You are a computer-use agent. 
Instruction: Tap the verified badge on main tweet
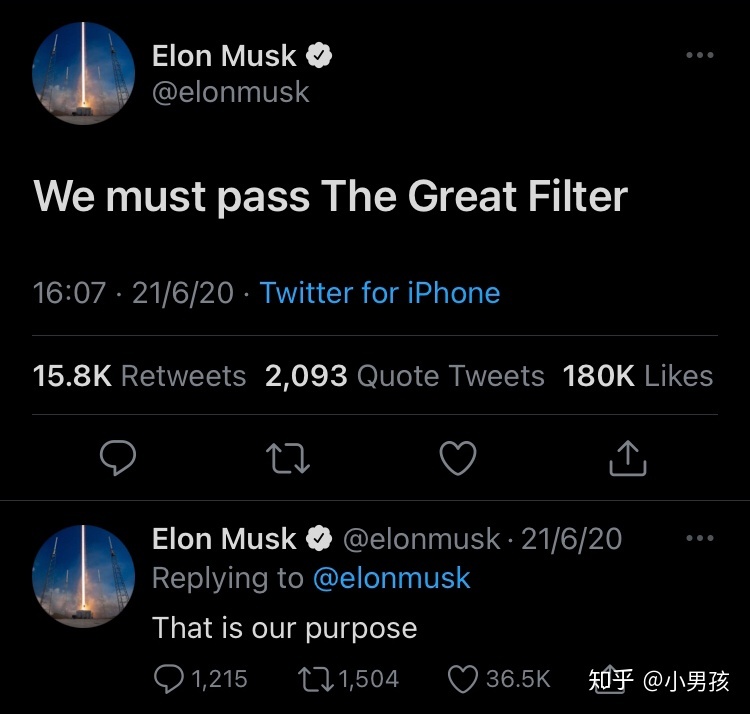tap(319, 56)
